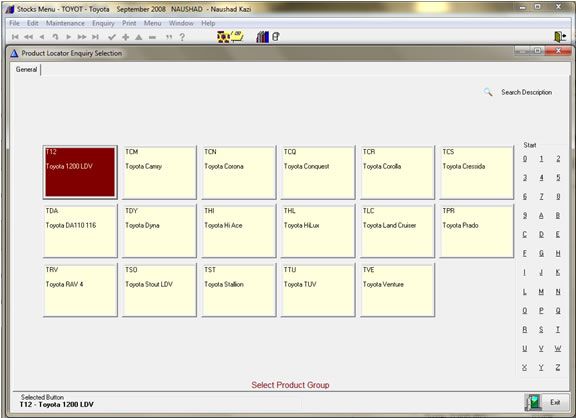Click the yellow folder toolbar icon
This screenshot has height=418, width=576.
[237, 36]
